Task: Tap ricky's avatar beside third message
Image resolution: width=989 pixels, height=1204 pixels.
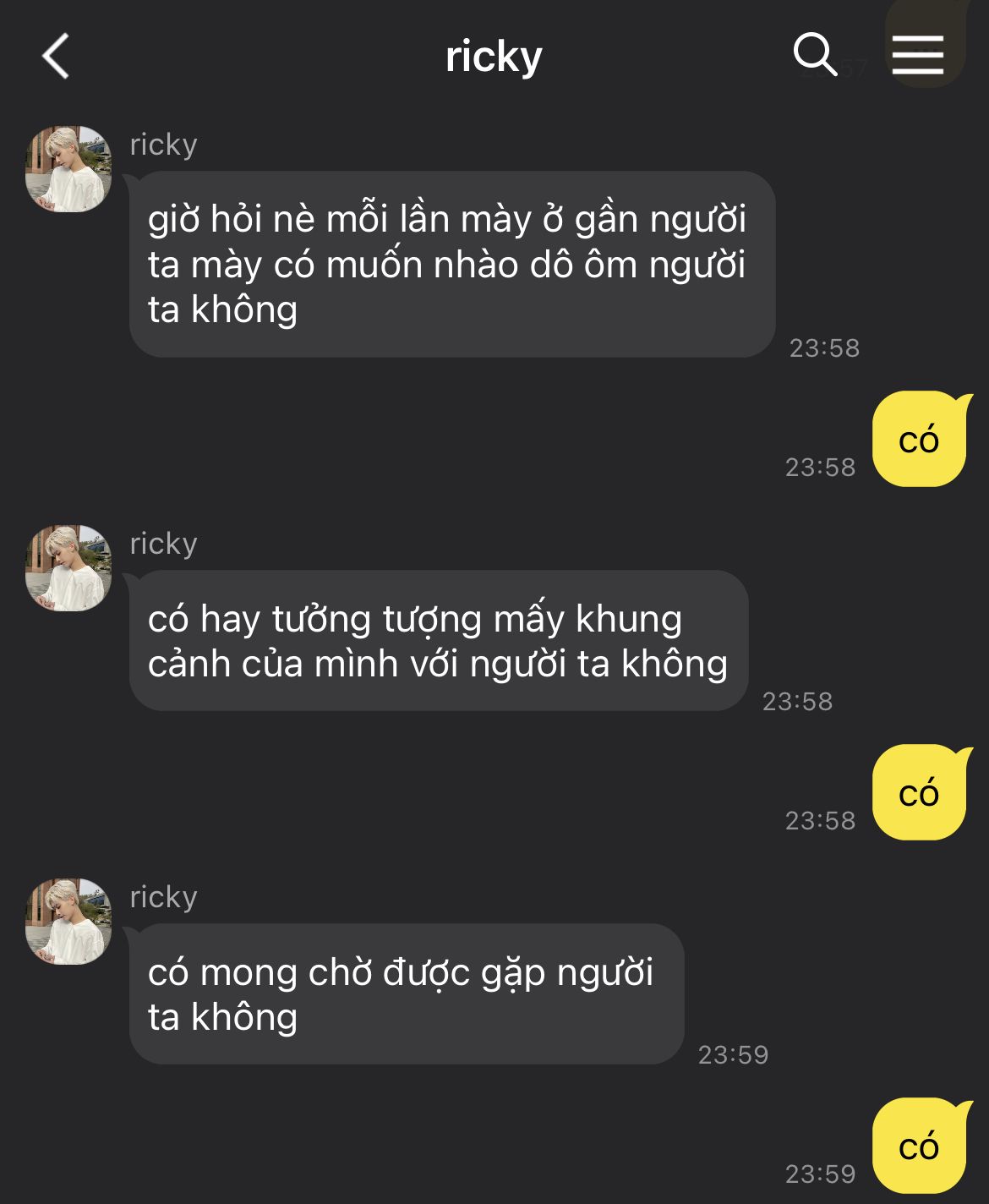Action: 68,922
